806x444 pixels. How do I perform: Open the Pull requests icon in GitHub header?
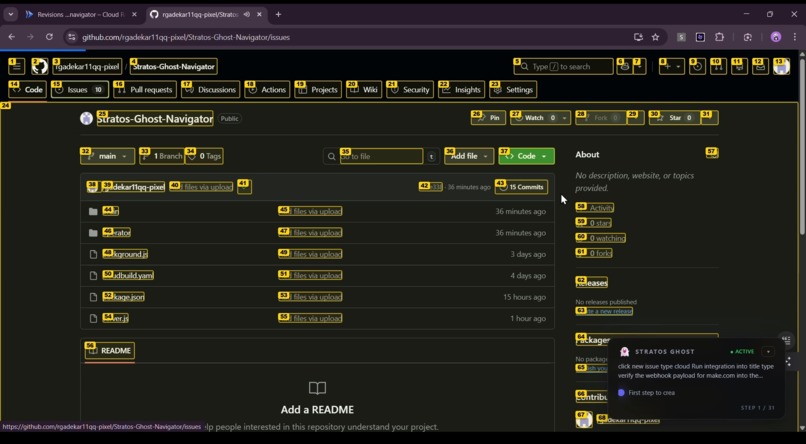pyautogui.click(x=718, y=66)
